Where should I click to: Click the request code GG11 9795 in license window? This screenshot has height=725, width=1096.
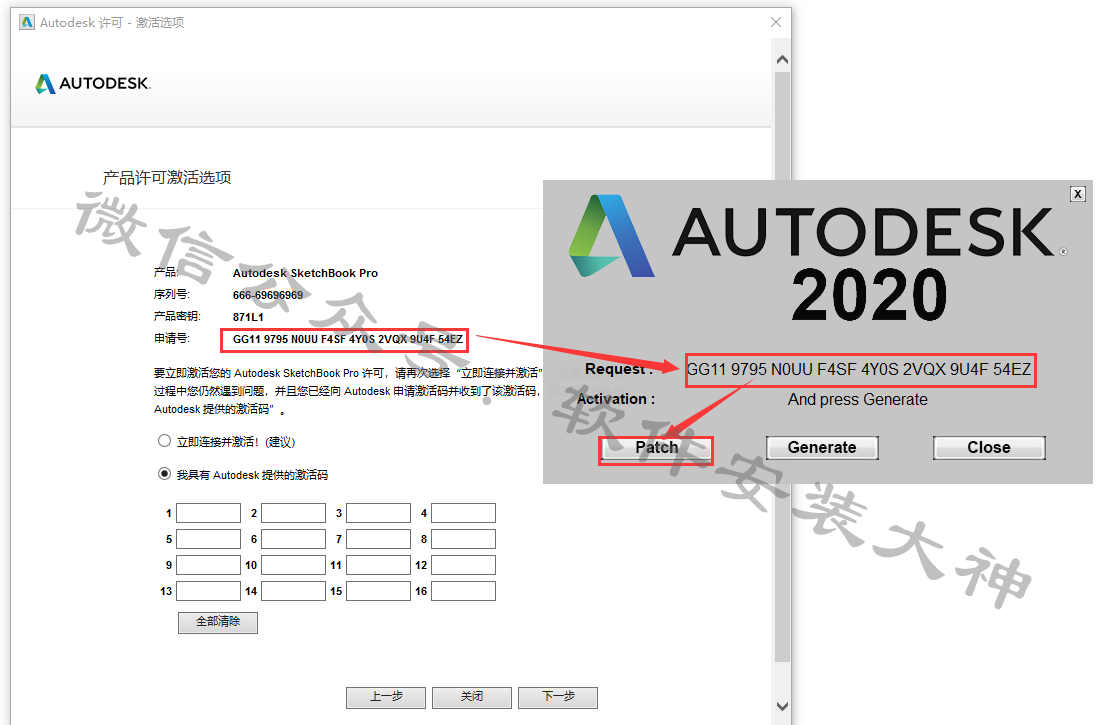pos(347,339)
